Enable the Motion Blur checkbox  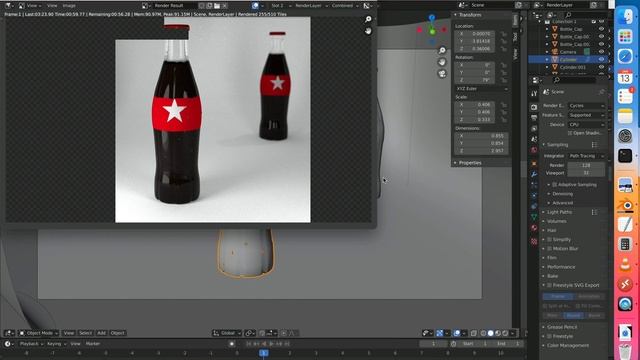coord(549,249)
